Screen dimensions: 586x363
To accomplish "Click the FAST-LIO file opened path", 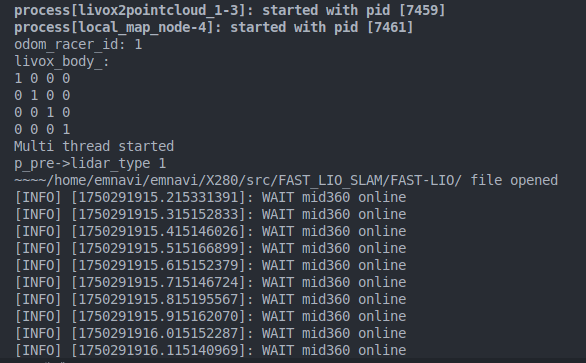I will point(286,180).
